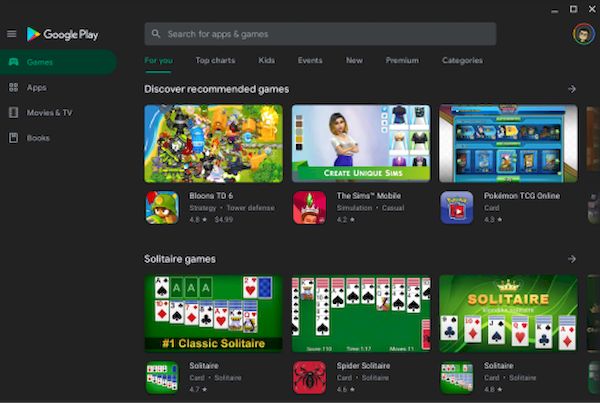
Task: Open the Solitaire app icon rated 4.8
Action: coord(457,378)
